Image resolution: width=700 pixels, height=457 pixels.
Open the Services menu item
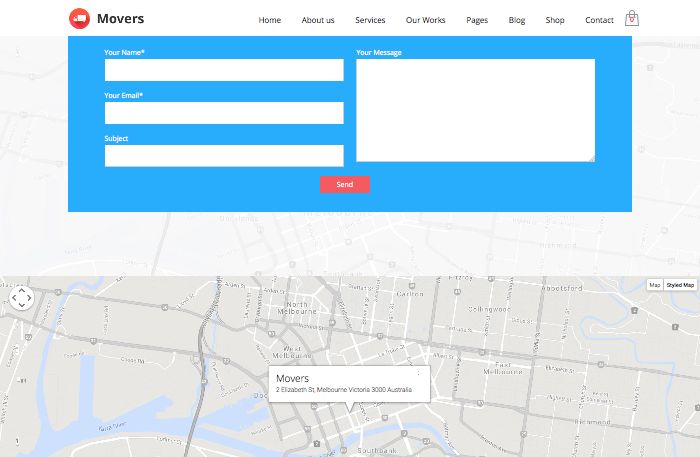pos(370,20)
